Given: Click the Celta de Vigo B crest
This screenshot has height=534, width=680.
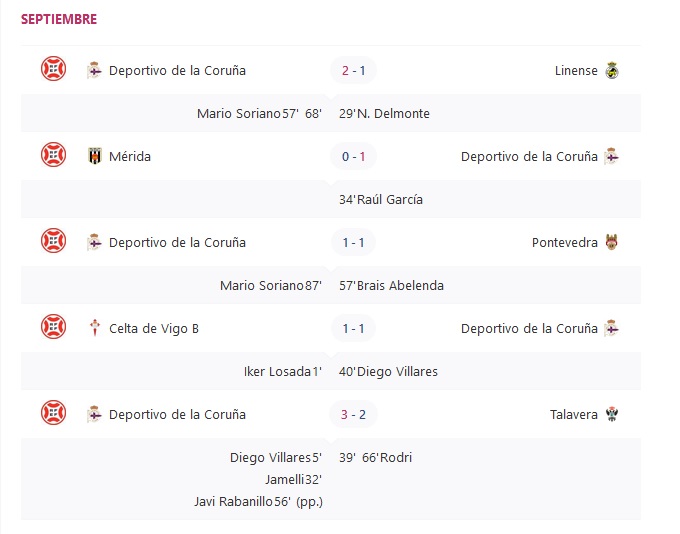Looking at the screenshot, I should coord(95,329).
